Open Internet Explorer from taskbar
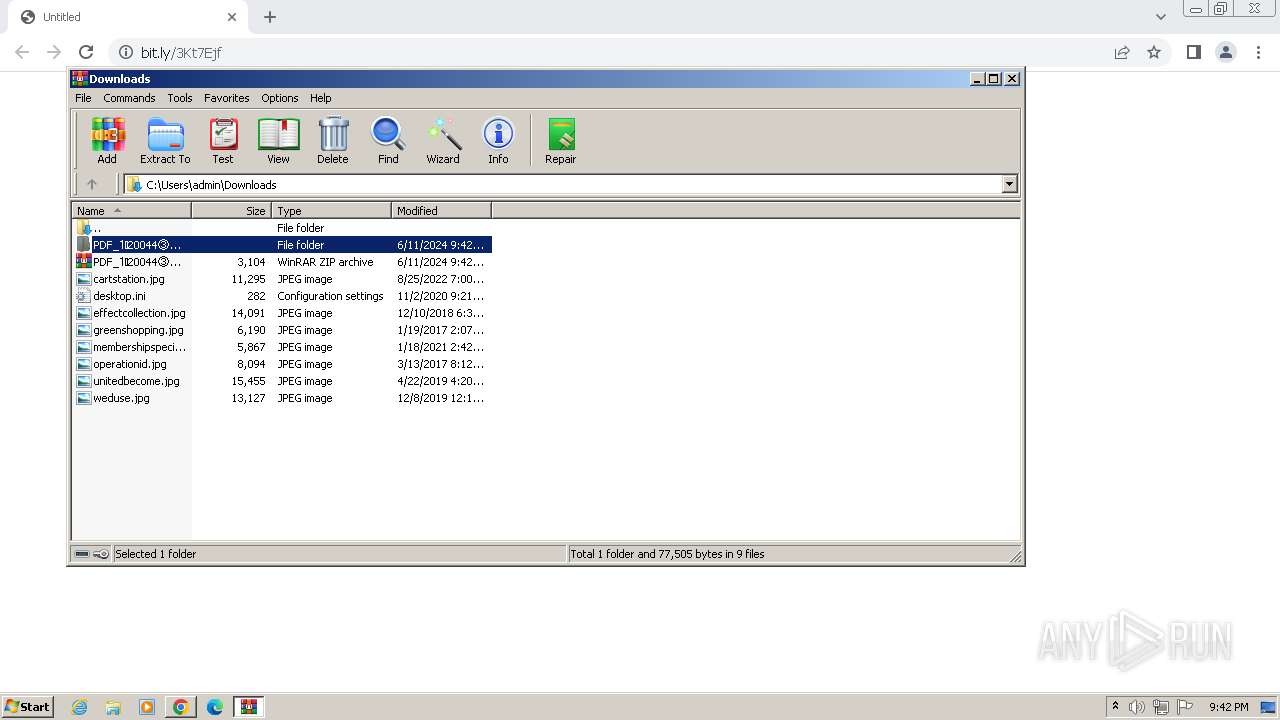Viewport: 1280px width, 720px height. coord(80,707)
